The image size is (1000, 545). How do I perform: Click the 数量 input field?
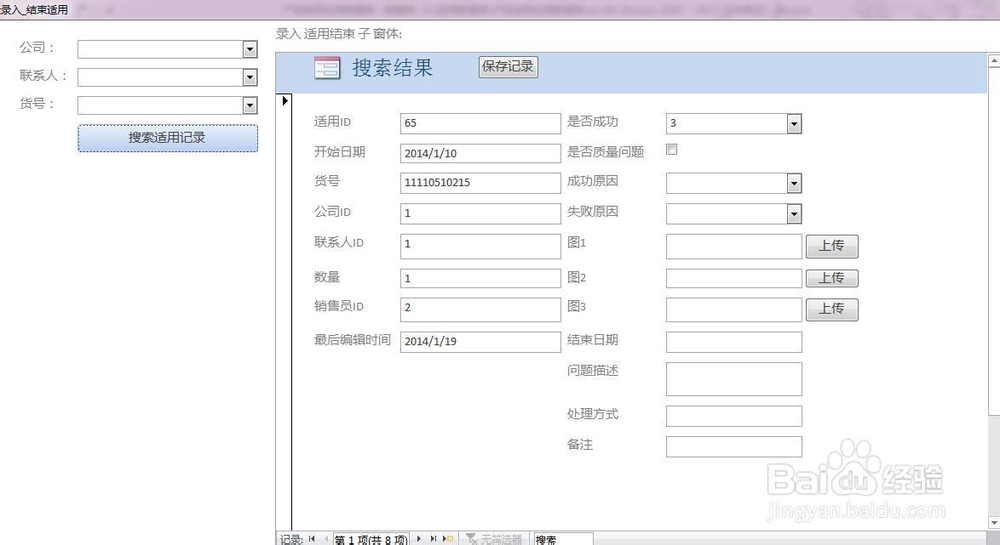click(480, 278)
